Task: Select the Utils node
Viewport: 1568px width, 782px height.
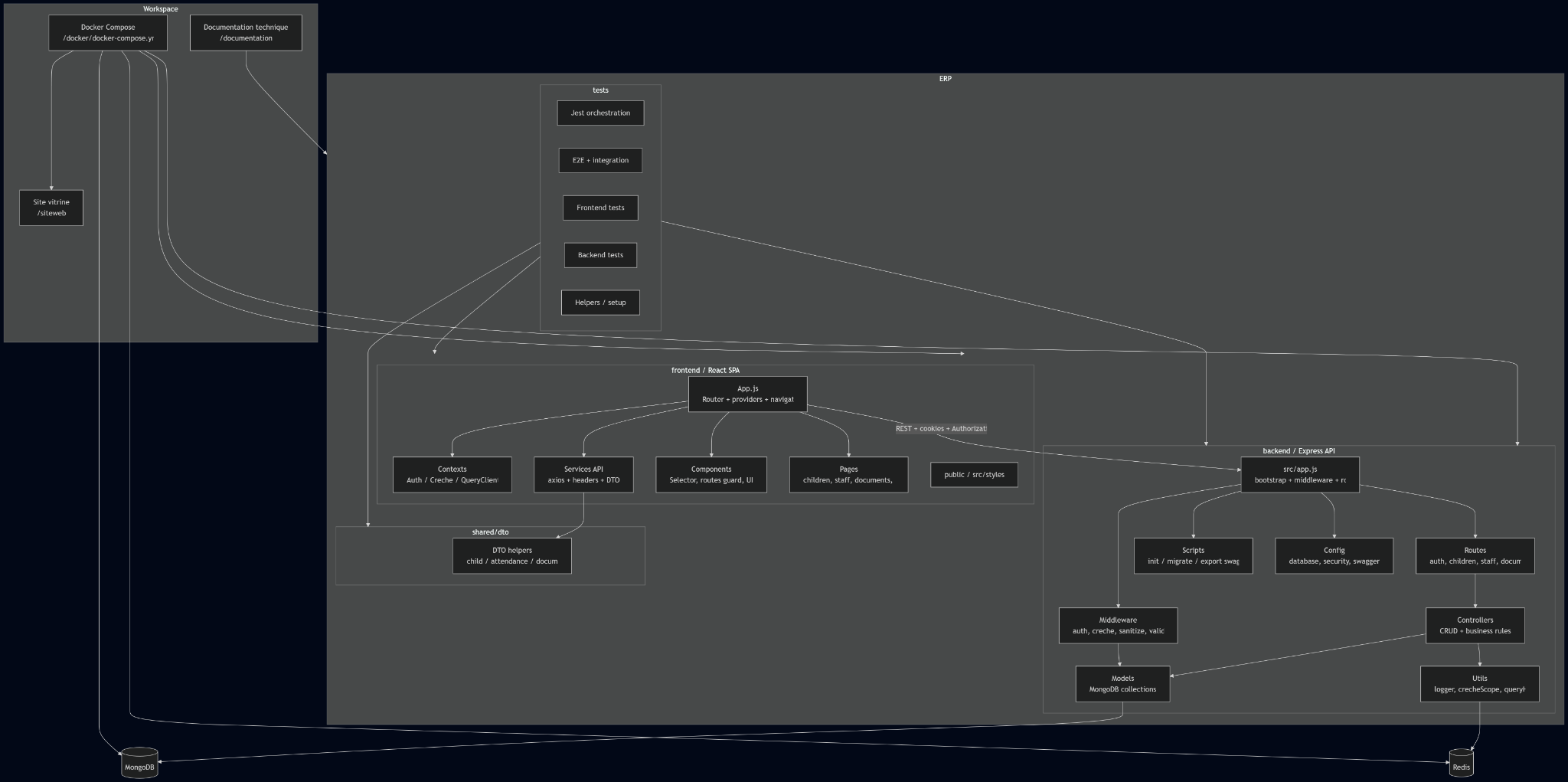Action: pyautogui.click(x=1479, y=684)
